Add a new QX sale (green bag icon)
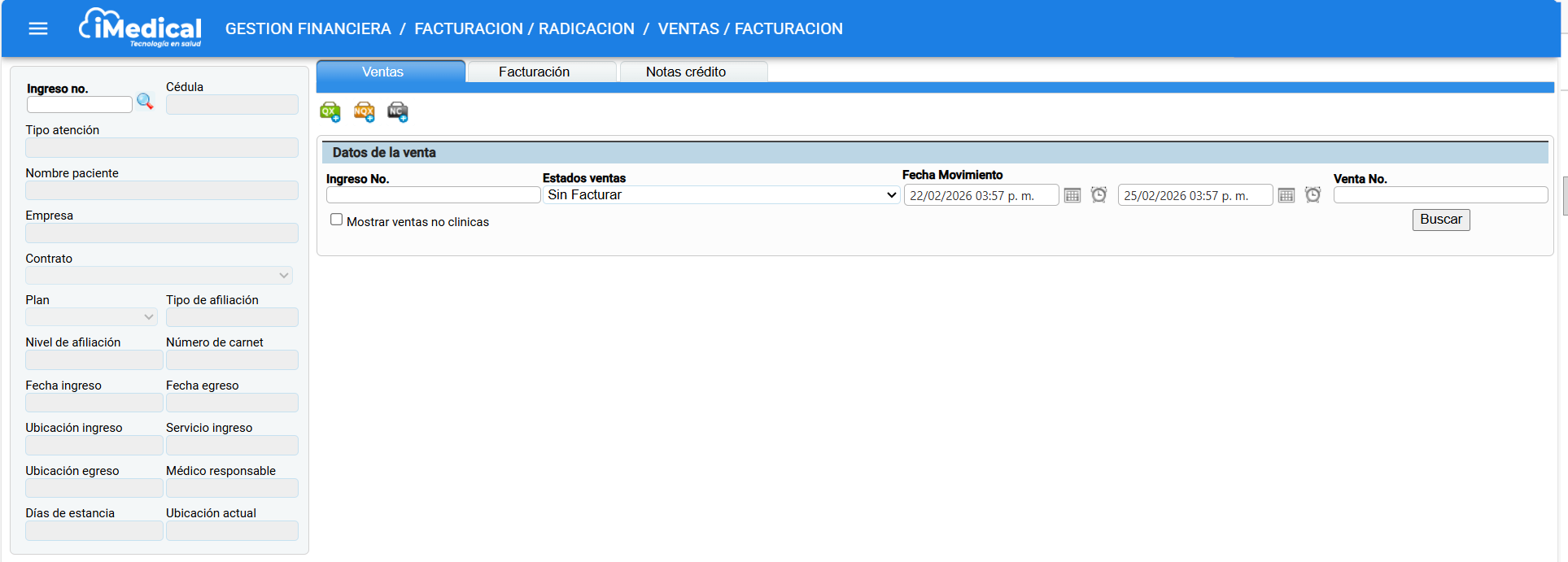Viewport: 1568px width, 562px height. (330, 112)
